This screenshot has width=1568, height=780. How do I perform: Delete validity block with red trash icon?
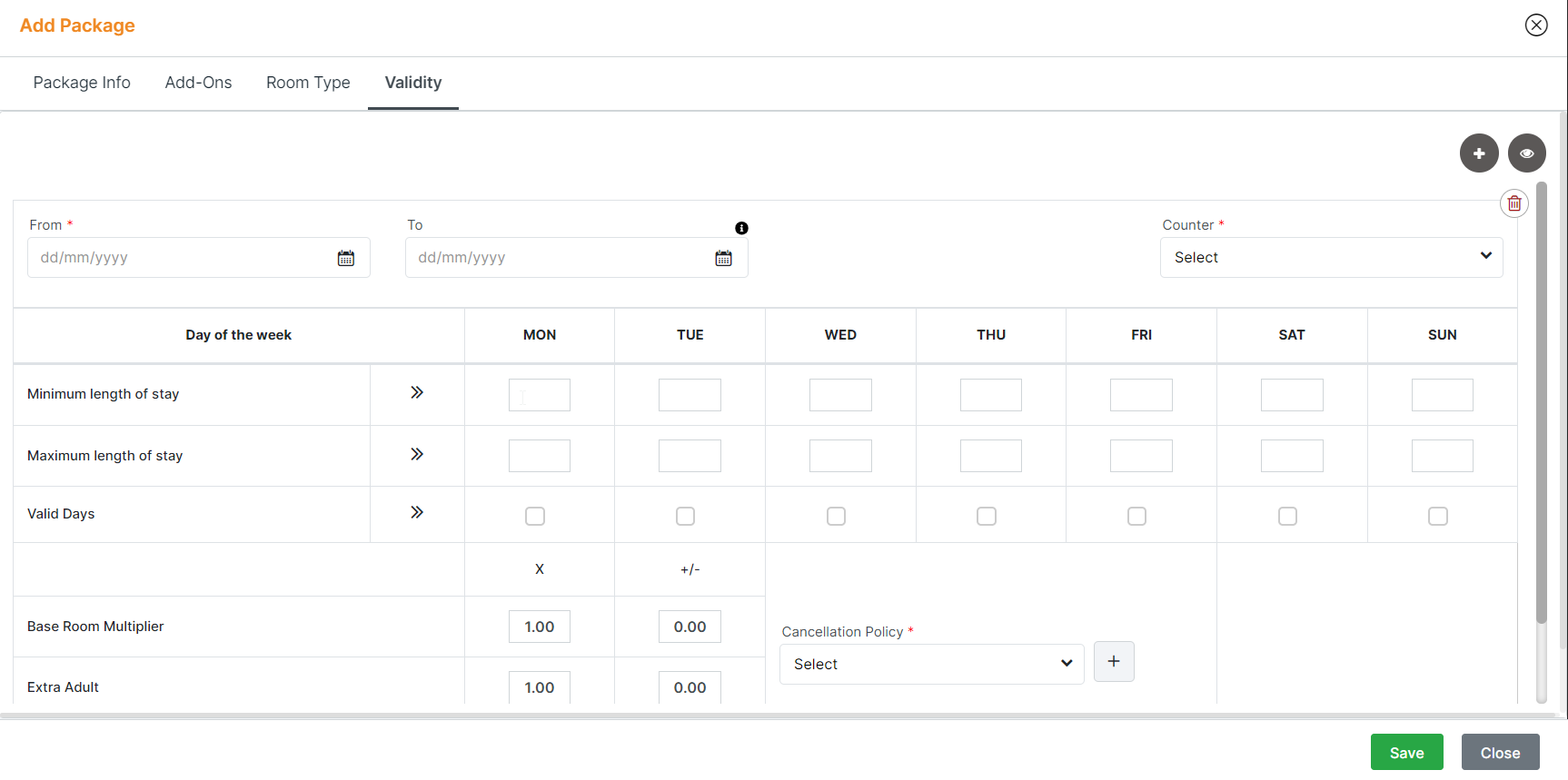[1513, 203]
